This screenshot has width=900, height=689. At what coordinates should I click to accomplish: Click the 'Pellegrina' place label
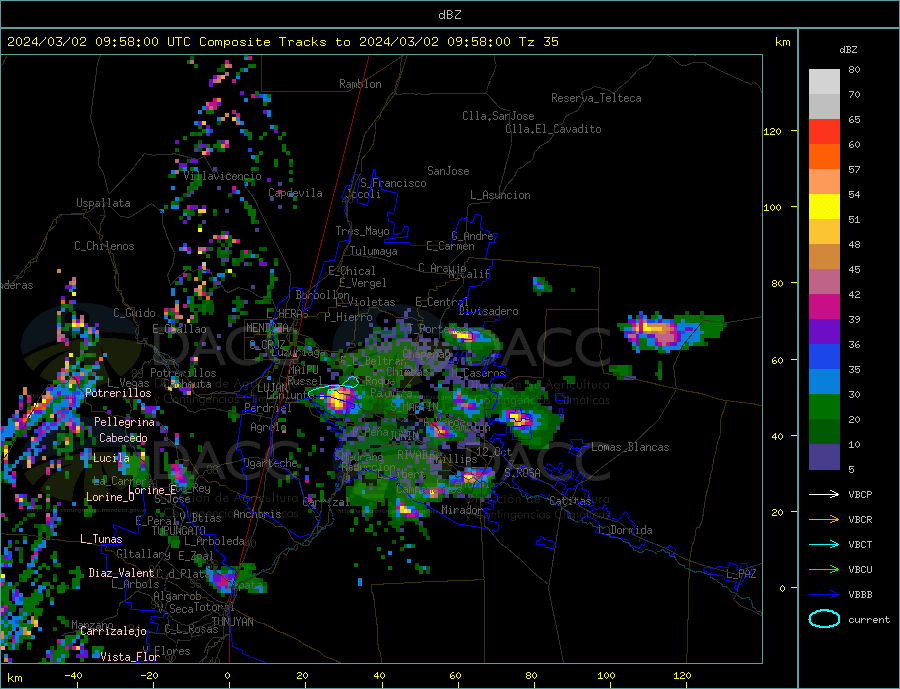(x=125, y=422)
